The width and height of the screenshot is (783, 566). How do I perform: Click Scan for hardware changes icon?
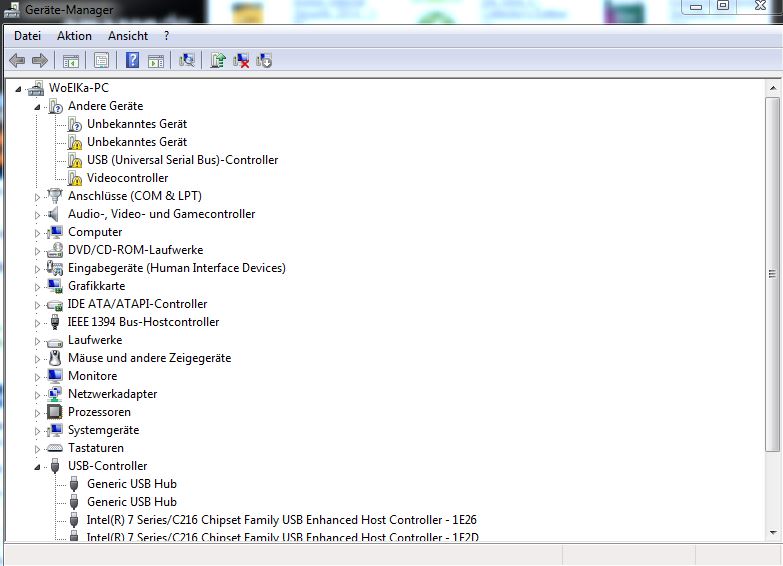click(187, 60)
